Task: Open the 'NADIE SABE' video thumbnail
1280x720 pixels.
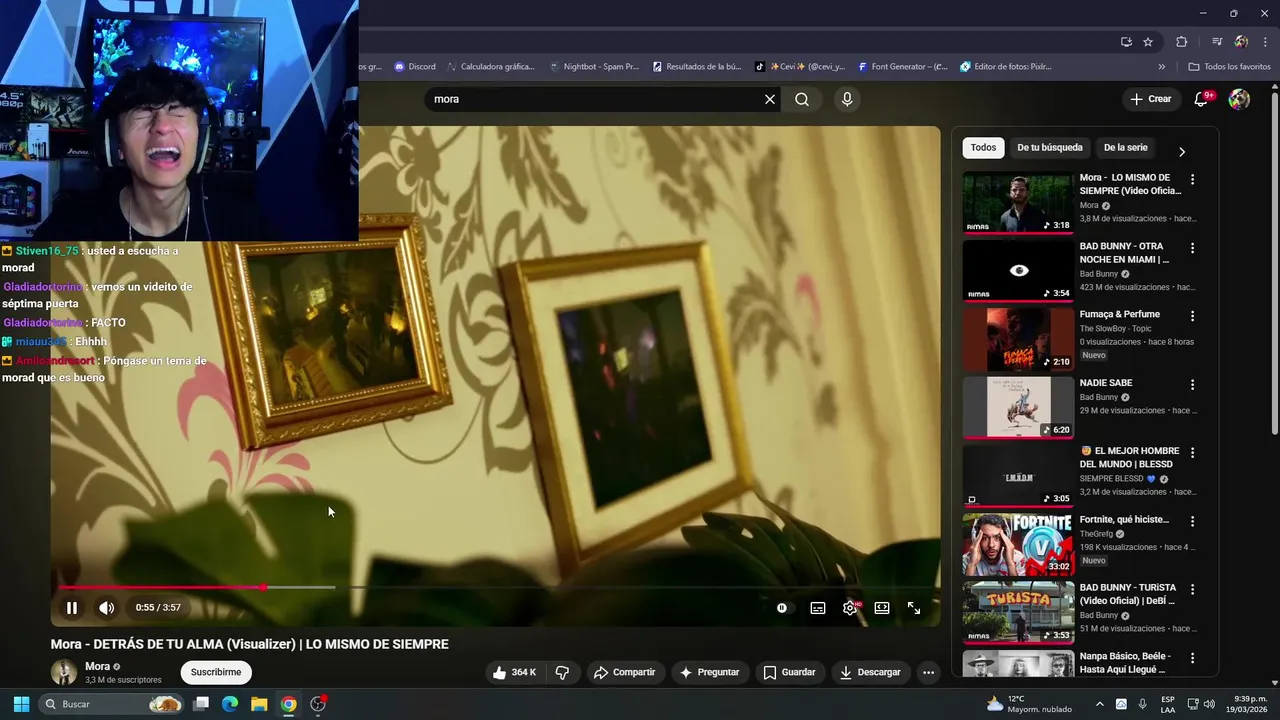Action: (1018, 407)
